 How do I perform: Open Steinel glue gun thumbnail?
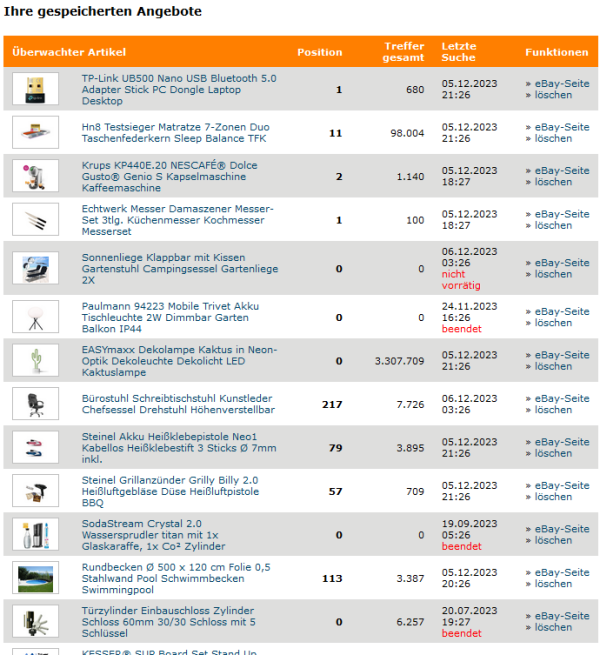[36, 447]
